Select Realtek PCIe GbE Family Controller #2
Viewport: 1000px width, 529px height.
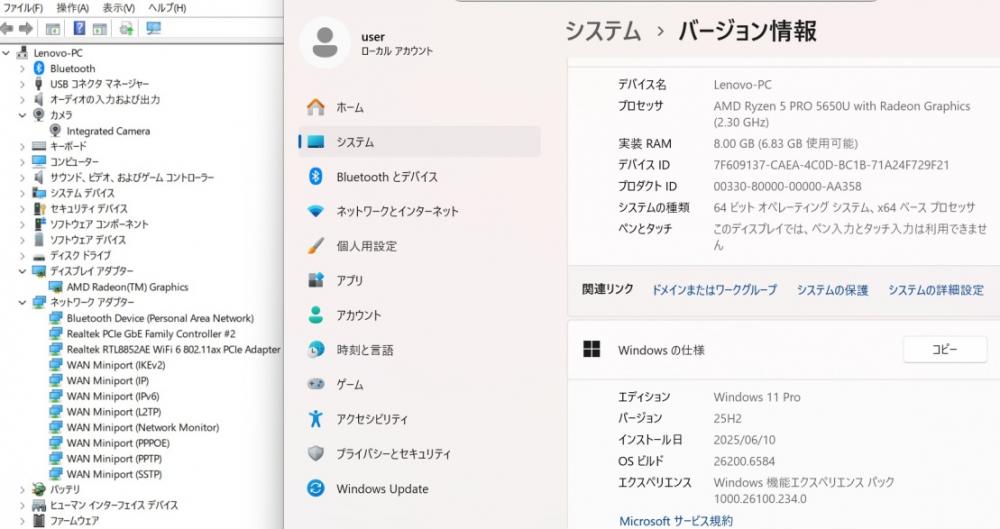point(151,334)
